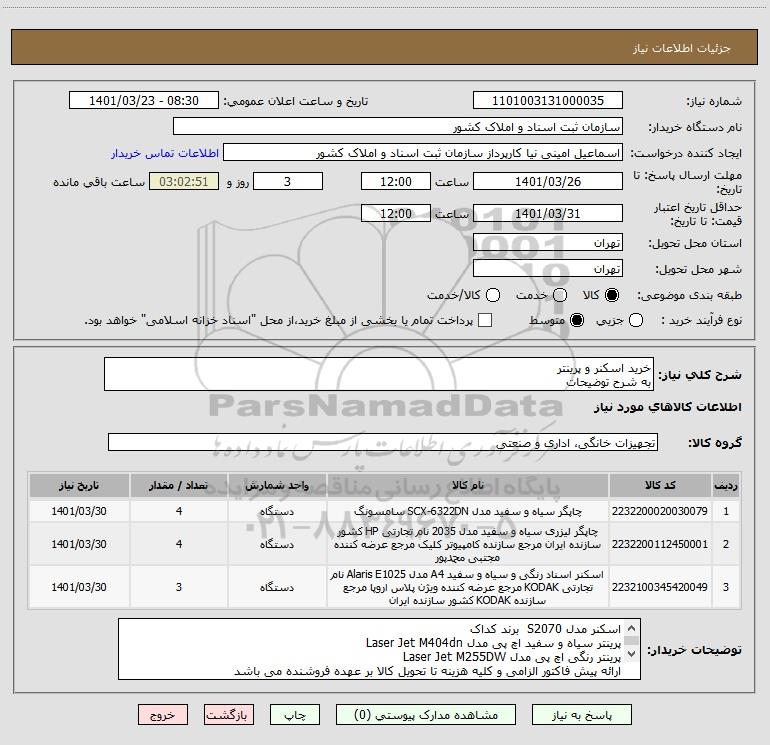Click the پاسخ به نیاز button
The image size is (770, 745).
click(581, 715)
